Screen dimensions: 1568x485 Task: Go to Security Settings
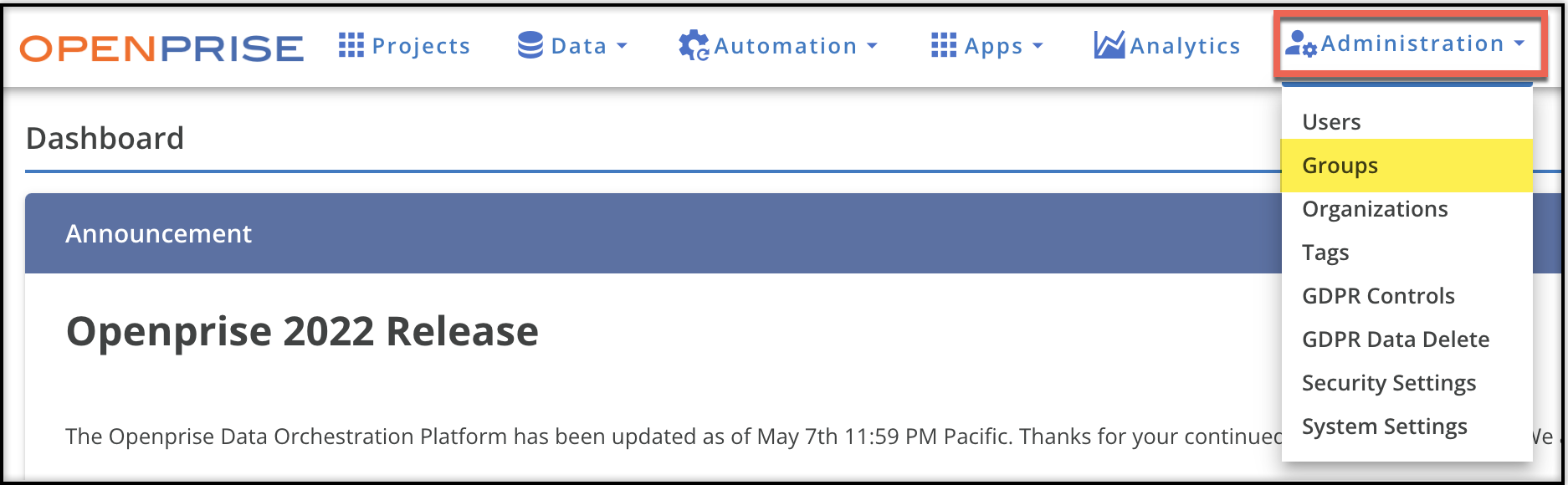click(1389, 383)
